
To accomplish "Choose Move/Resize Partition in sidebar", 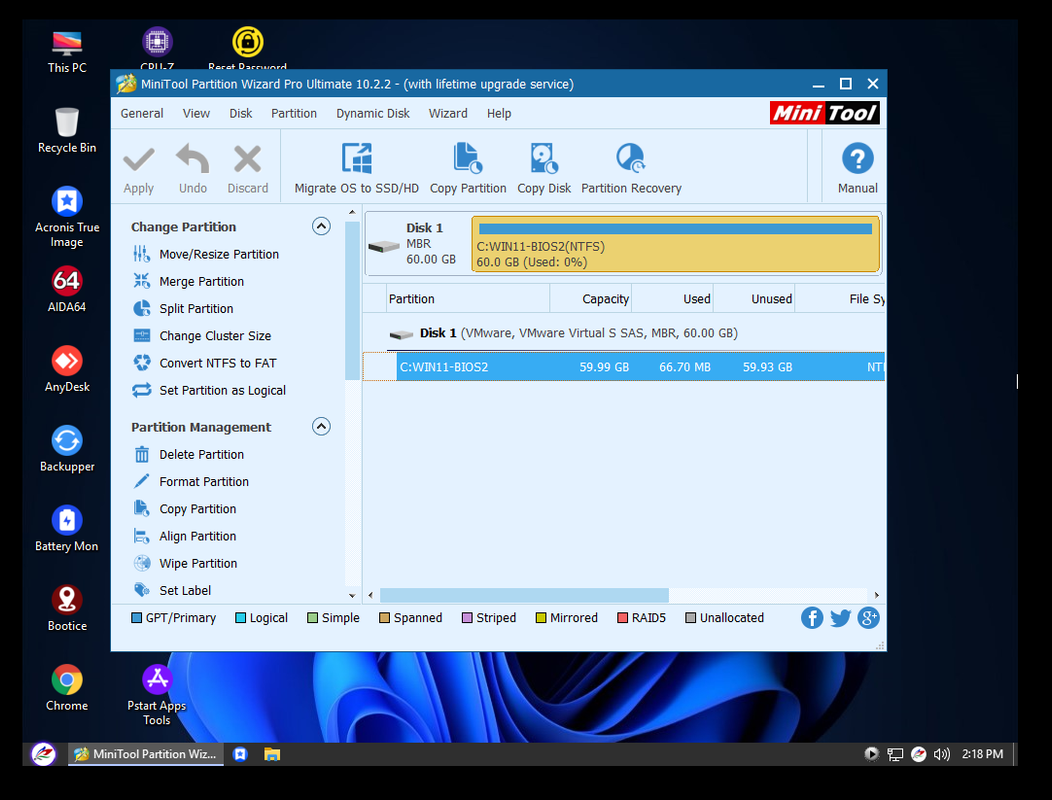I will (x=206, y=254).
